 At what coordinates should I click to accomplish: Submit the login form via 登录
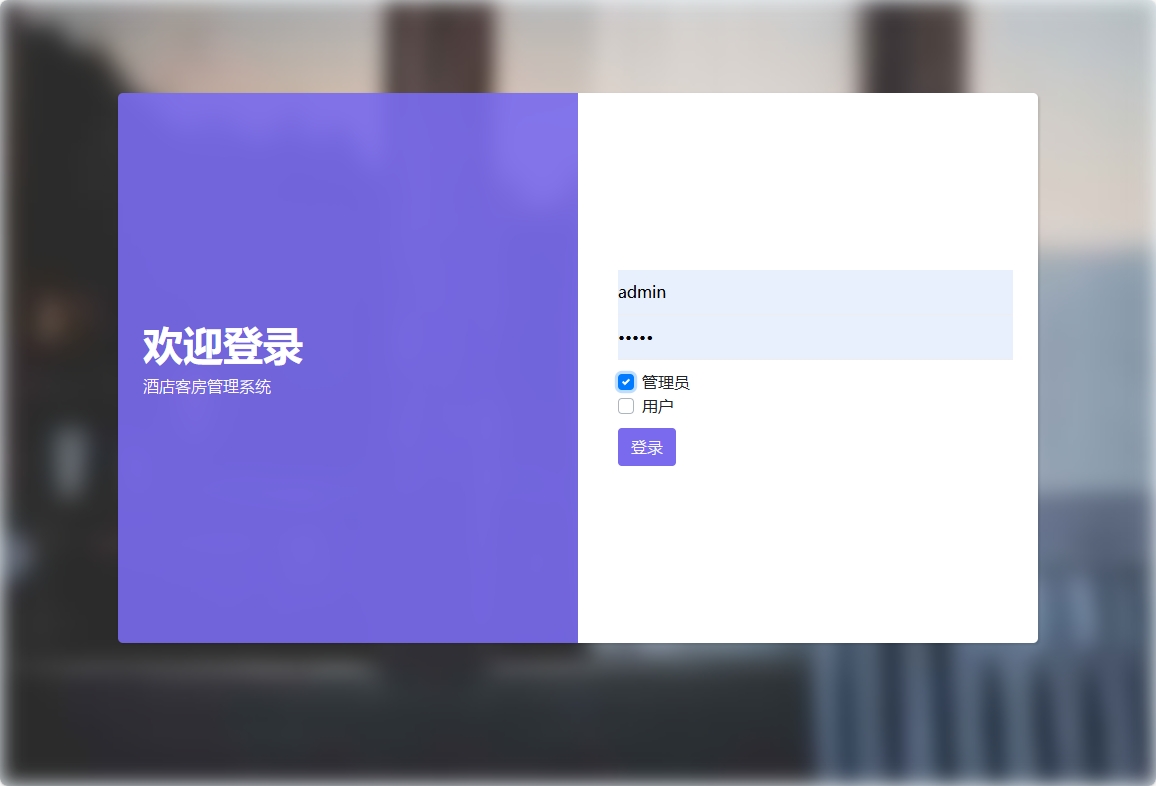coord(646,446)
